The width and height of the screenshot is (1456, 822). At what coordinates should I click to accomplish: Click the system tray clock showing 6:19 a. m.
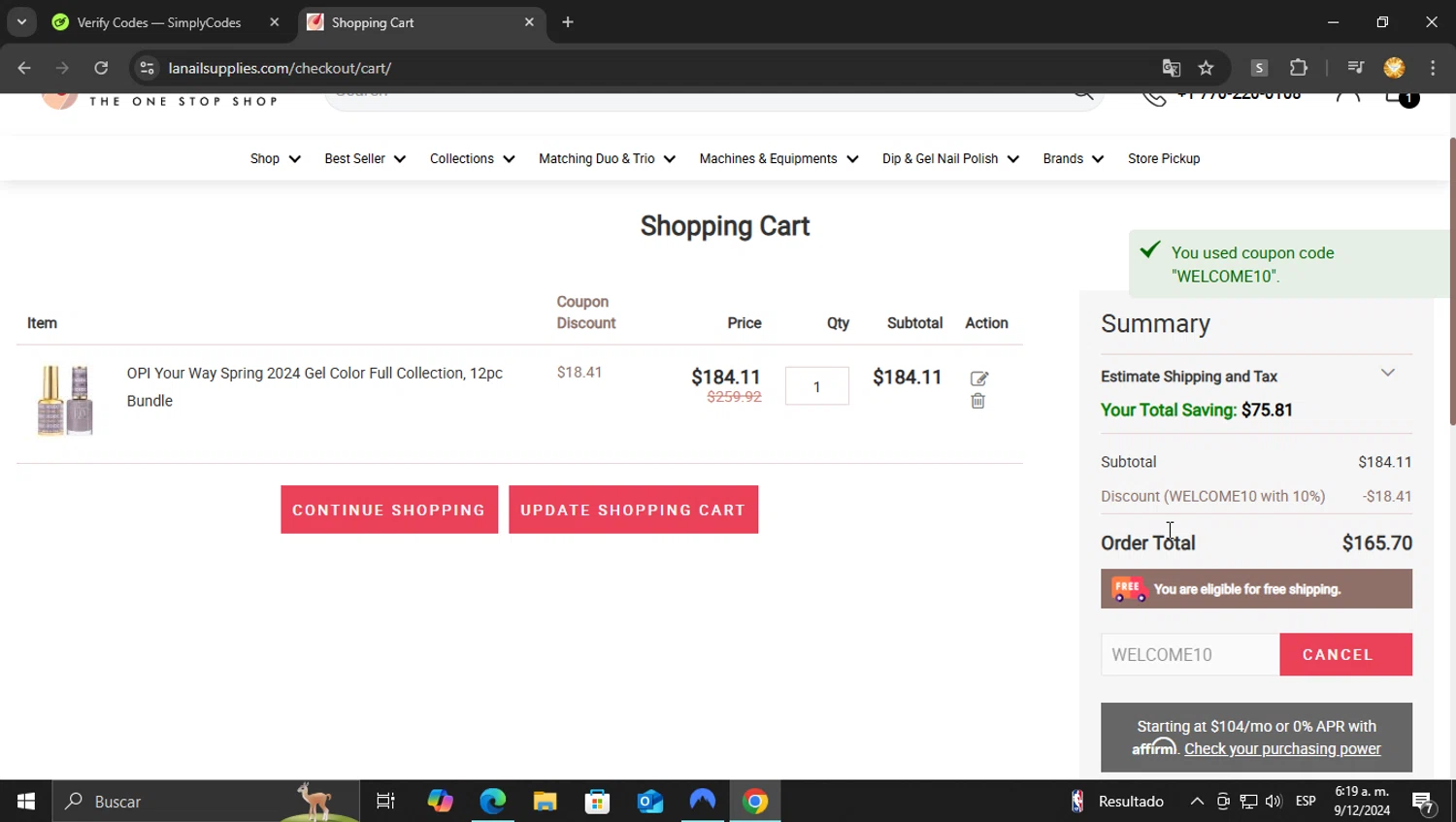[x=1361, y=802]
